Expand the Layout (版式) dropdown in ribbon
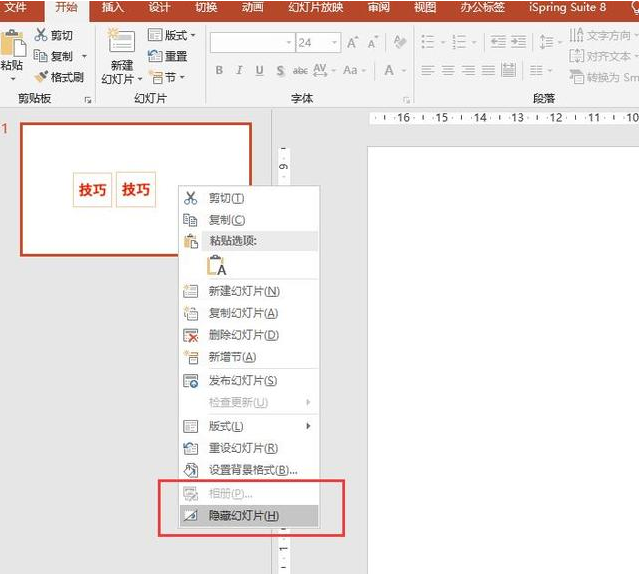This screenshot has width=640, height=574. pyautogui.click(x=172, y=35)
